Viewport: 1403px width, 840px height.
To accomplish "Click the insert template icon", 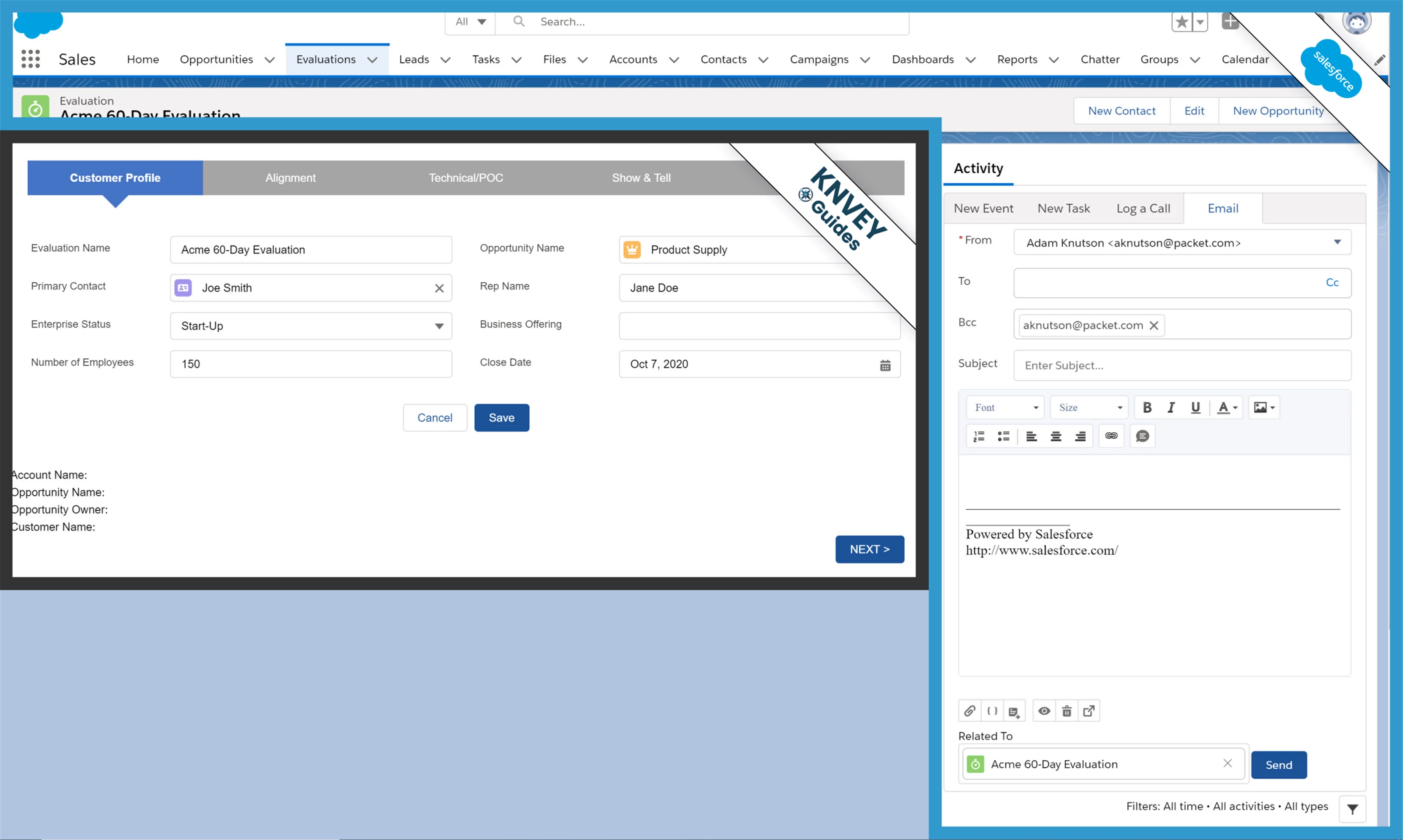I will coord(1014,711).
